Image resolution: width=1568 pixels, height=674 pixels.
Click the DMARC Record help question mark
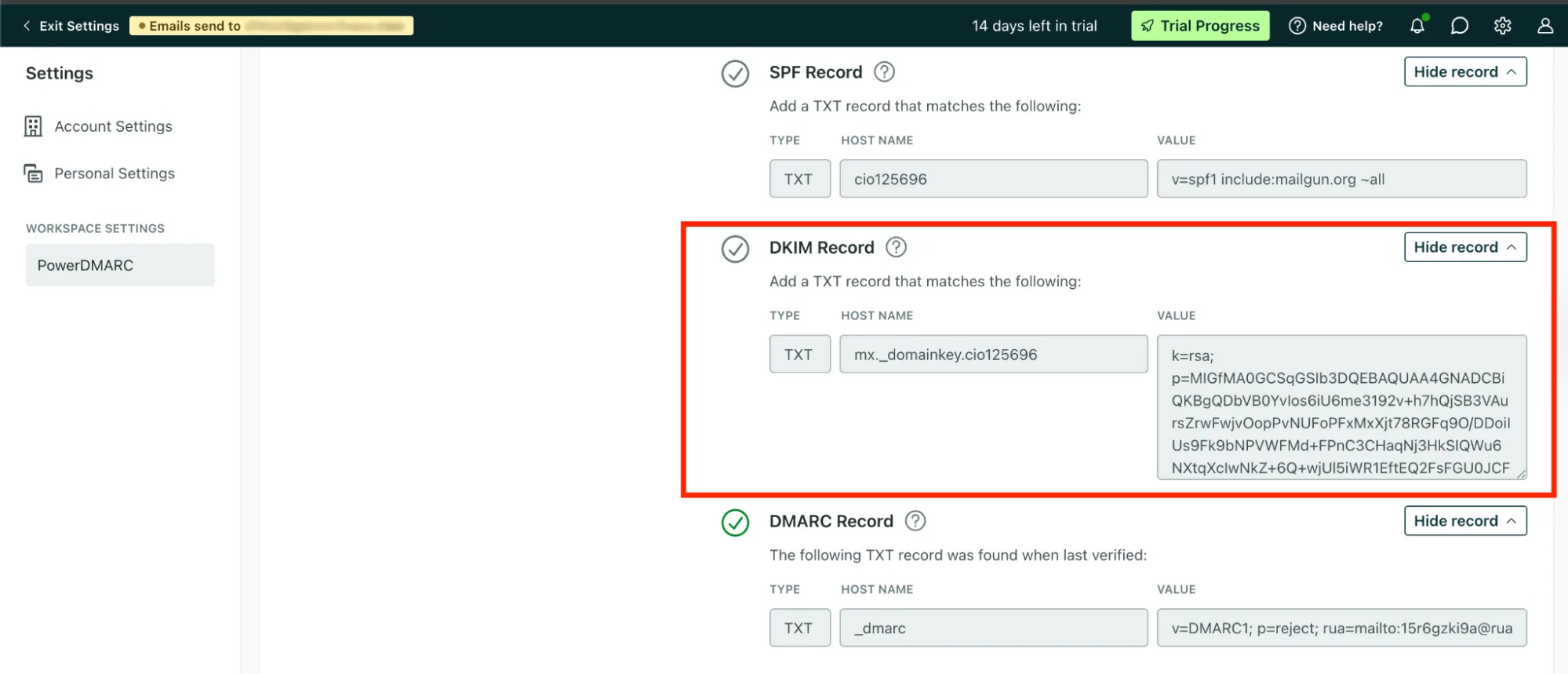pos(915,521)
